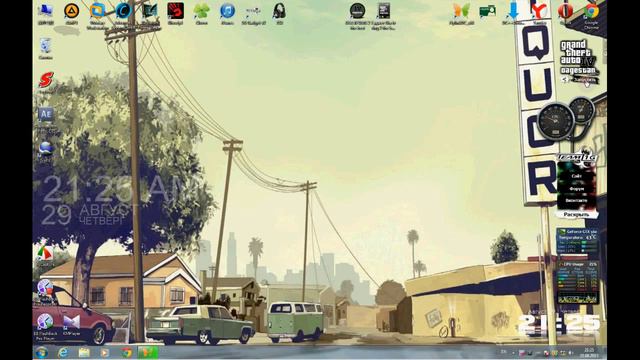Click the Раскрыть gadget button
Image resolution: width=640 pixels, height=360 pixels.
(576, 214)
